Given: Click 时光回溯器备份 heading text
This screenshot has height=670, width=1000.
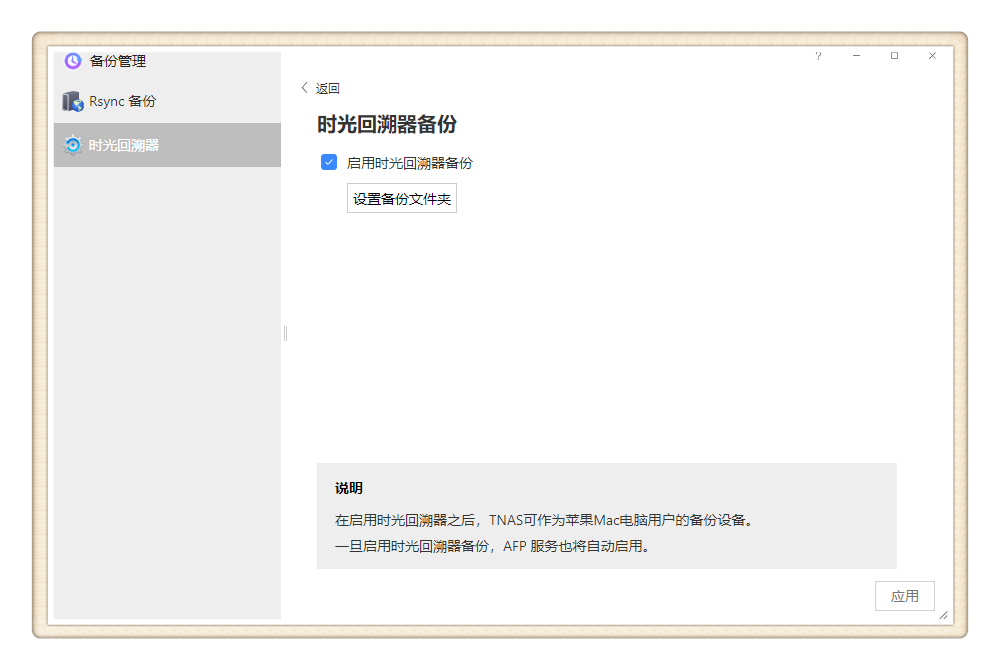Looking at the screenshot, I should click(387, 124).
